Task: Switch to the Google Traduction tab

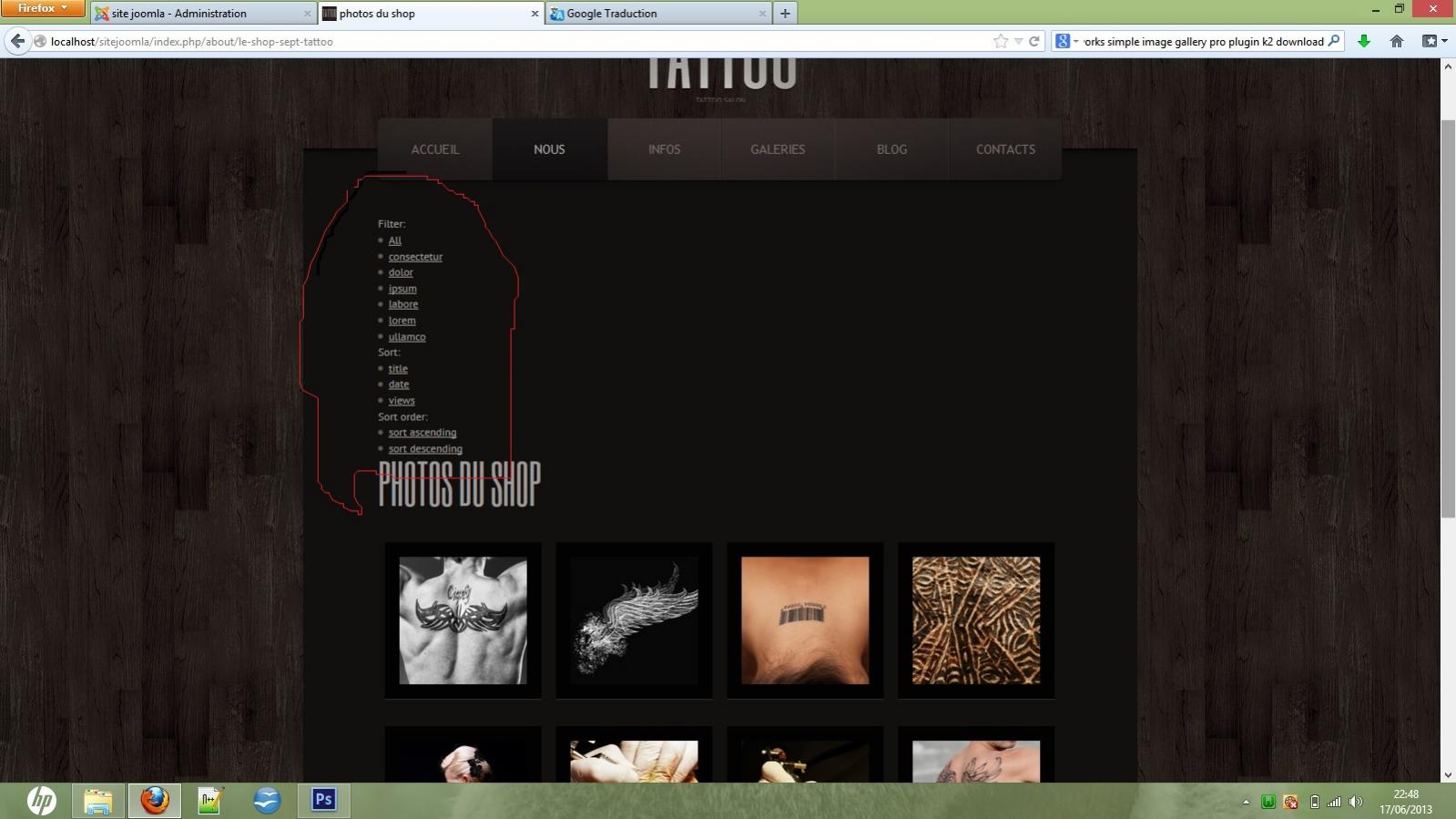Action: click(x=657, y=14)
